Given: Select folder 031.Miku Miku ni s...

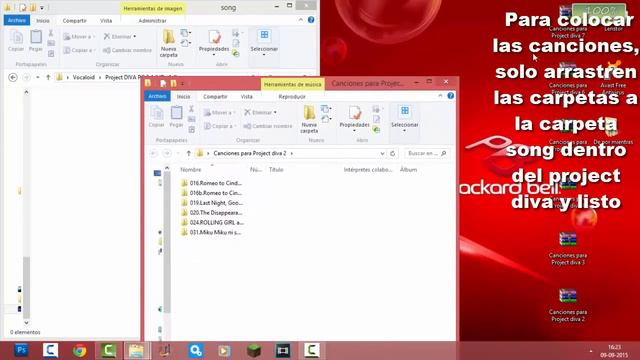Looking at the screenshot, I should tap(211, 232).
